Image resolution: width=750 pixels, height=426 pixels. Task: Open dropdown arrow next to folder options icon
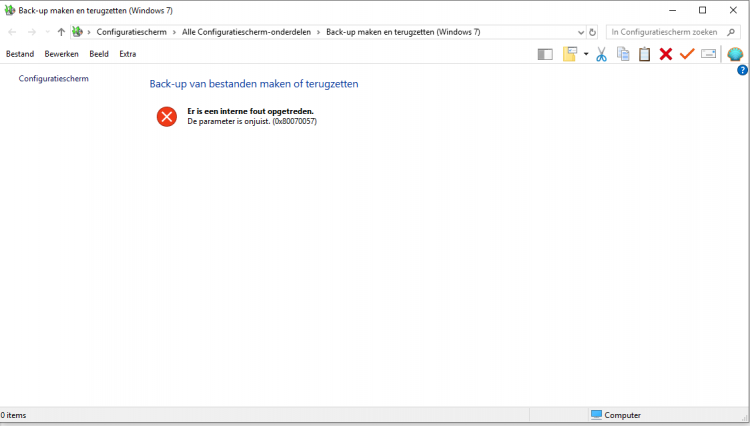pos(585,54)
